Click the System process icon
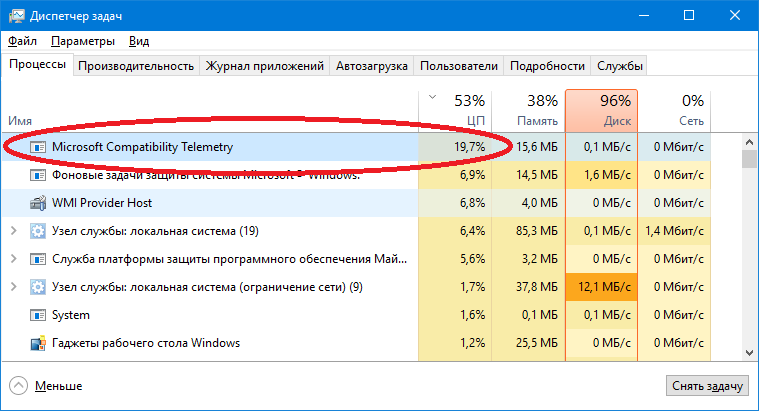 coord(38,315)
